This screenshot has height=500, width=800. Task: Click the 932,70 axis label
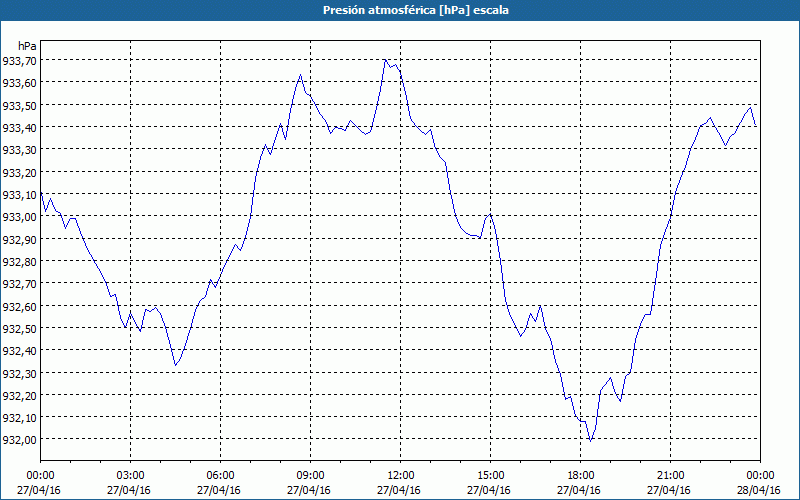pyautogui.click(x=19, y=283)
